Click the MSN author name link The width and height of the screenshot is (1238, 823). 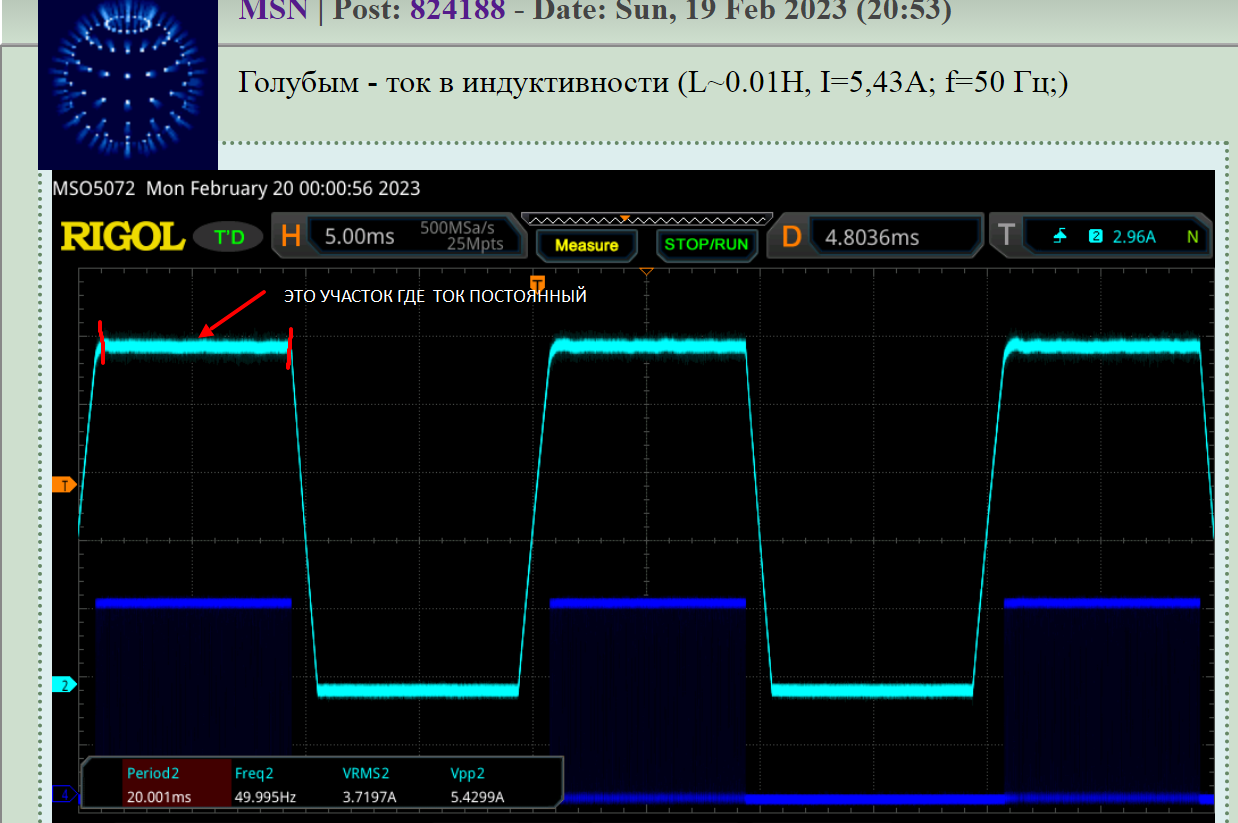271,10
